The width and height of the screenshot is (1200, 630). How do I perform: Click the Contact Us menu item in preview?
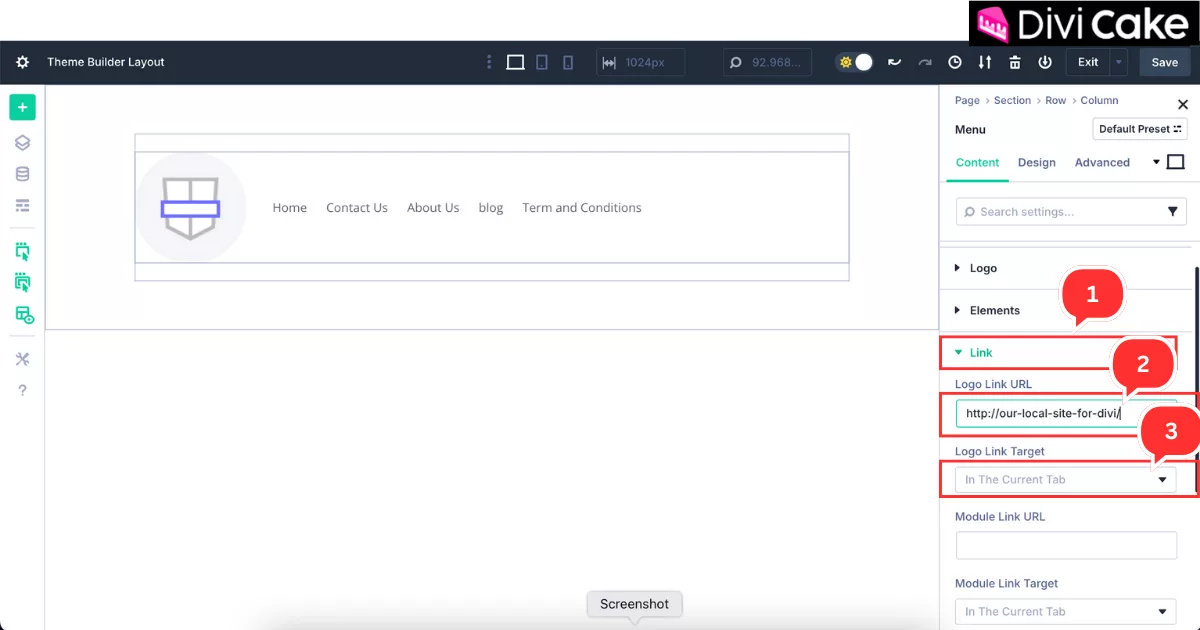(x=357, y=208)
